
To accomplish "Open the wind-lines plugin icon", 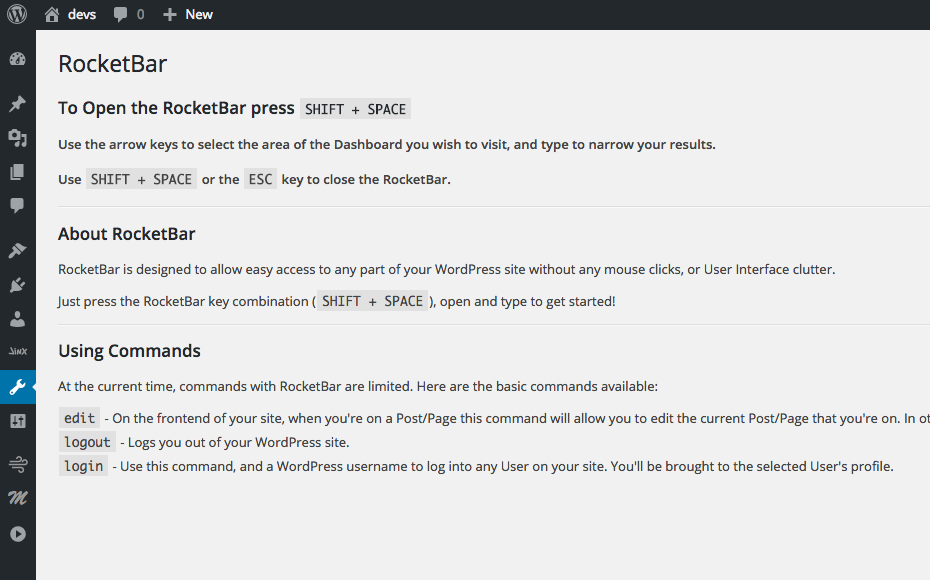I will pos(18,464).
